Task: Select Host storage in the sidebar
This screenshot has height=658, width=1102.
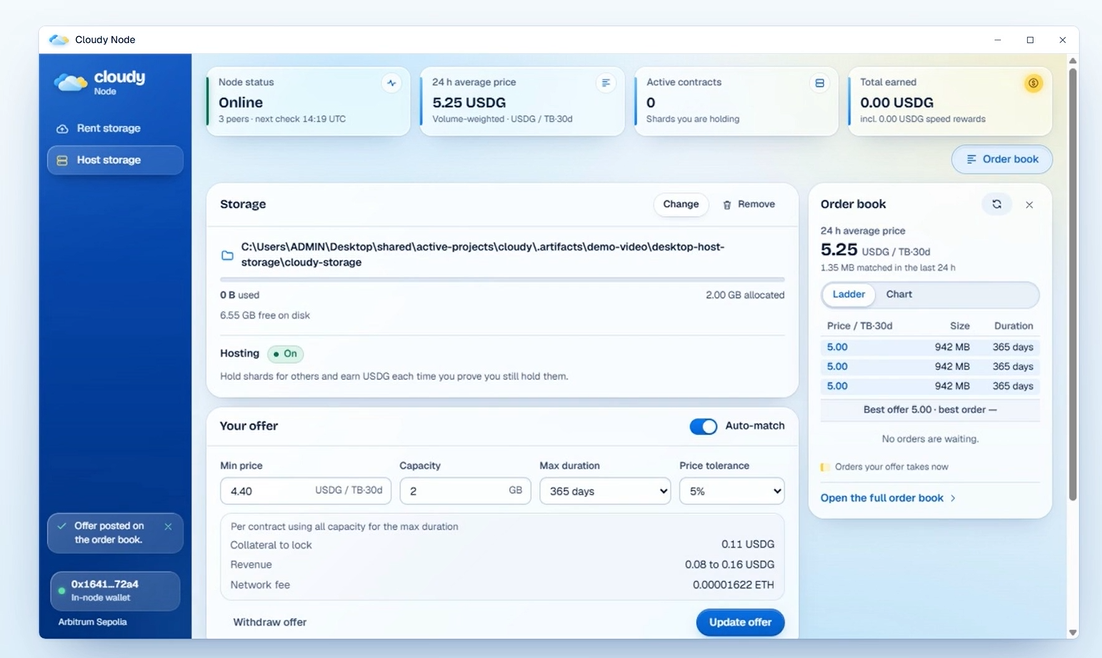Action: [x=115, y=160]
